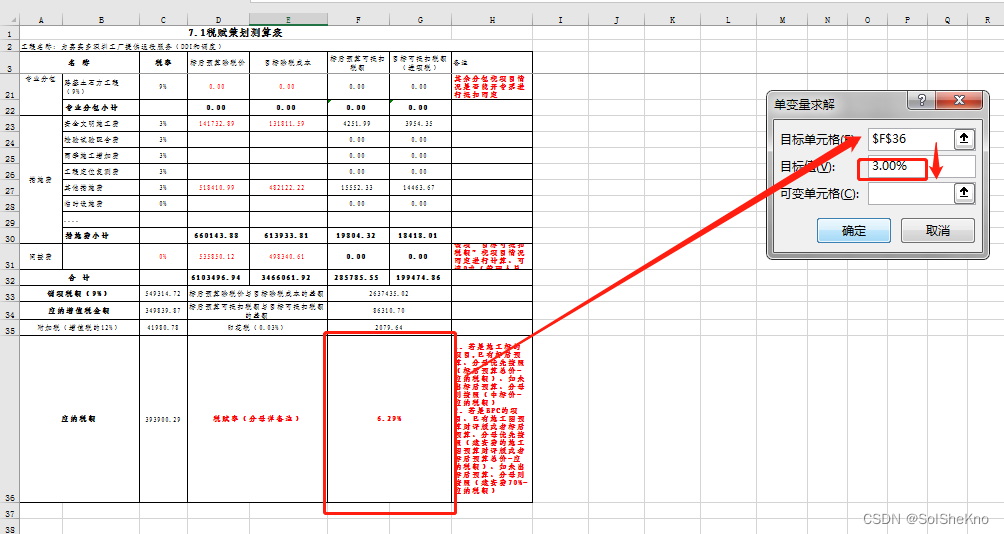Collapse dialog for 可变单元格 range picker

[x=964, y=193]
